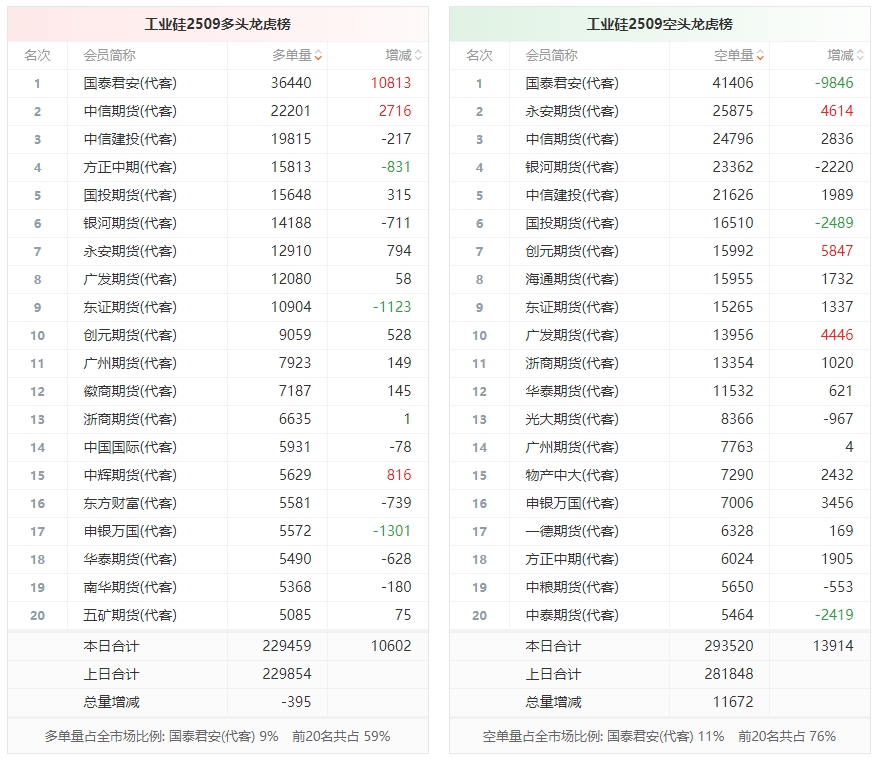Select red change value 4446
The height and width of the screenshot is (759, 880).
(x=837, y=335)
